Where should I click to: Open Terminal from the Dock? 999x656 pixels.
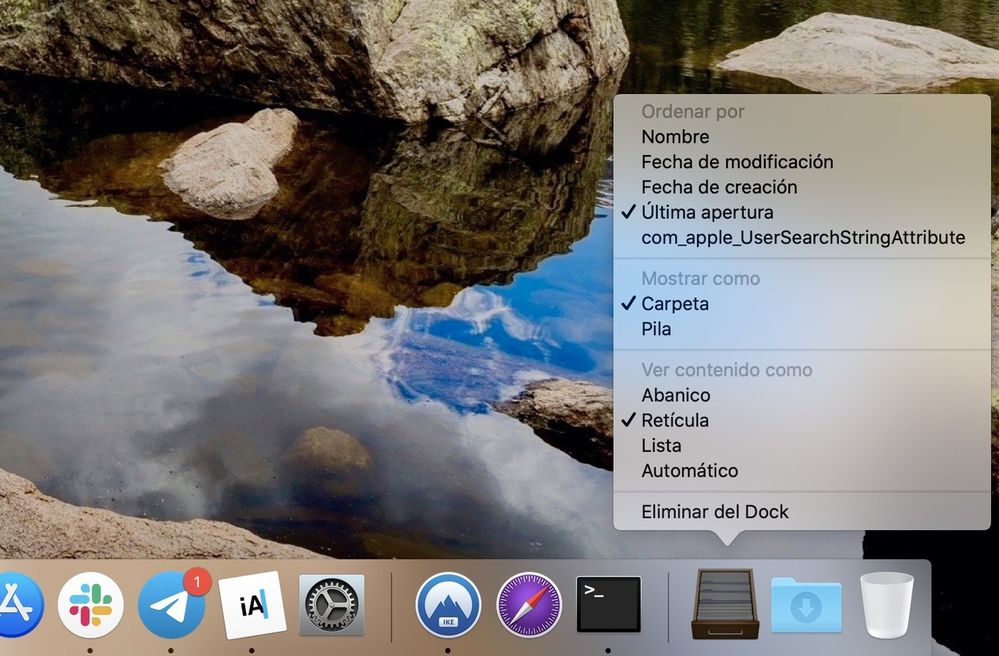[x=608, y=604]
